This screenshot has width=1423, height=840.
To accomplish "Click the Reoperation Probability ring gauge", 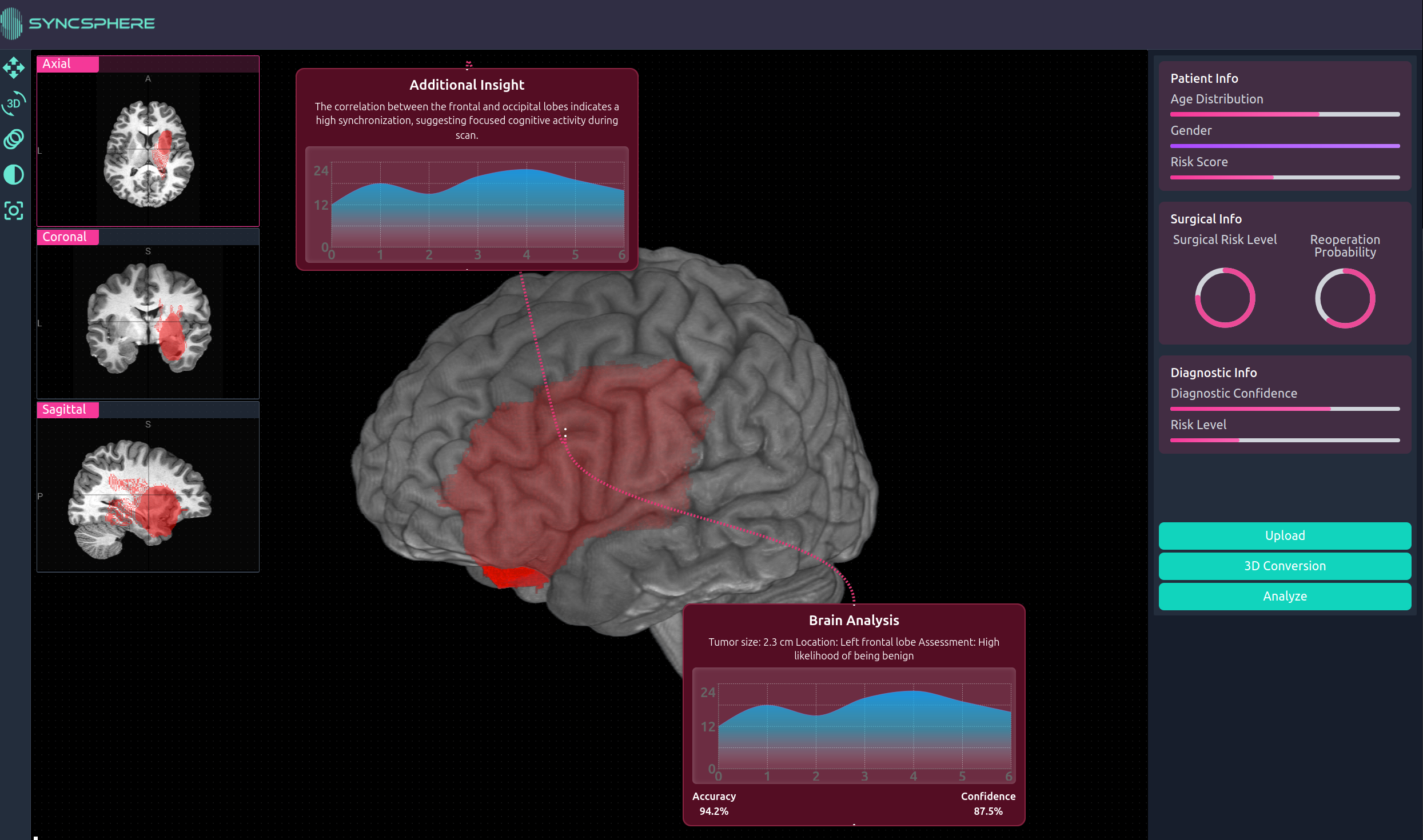I will [x=1345, y=298].
